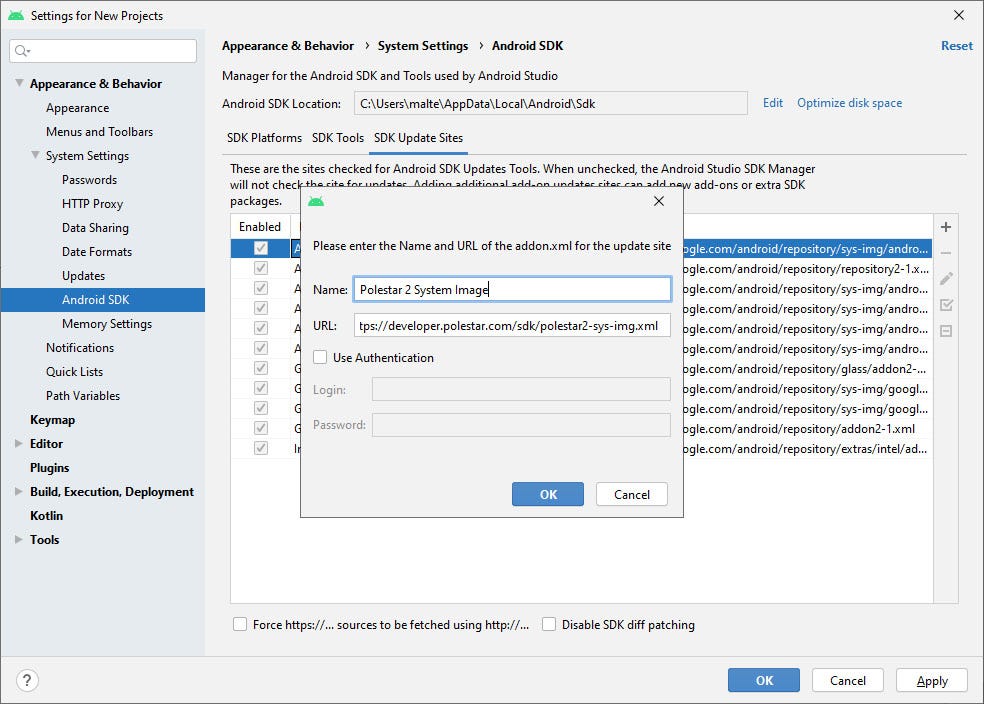The width and height of the screenshot is (984, 704).
Task: Open Memory Settings page
Action: pos(107,324)
